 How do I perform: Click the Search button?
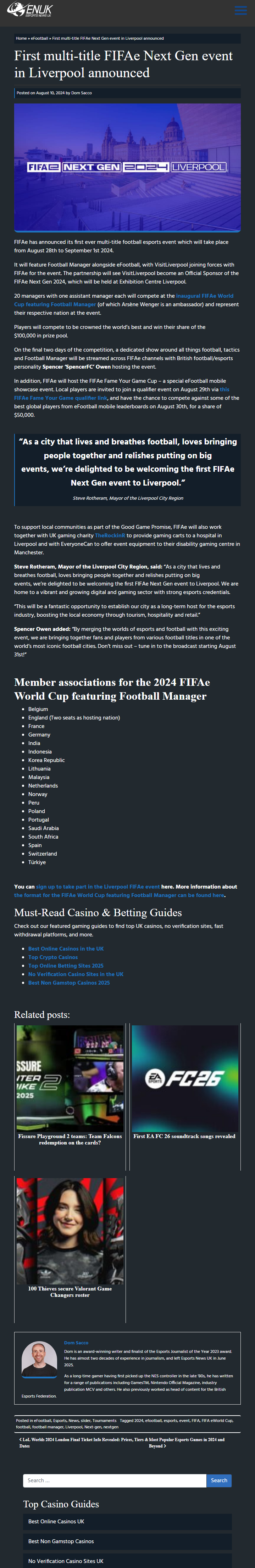(218, 1480)
